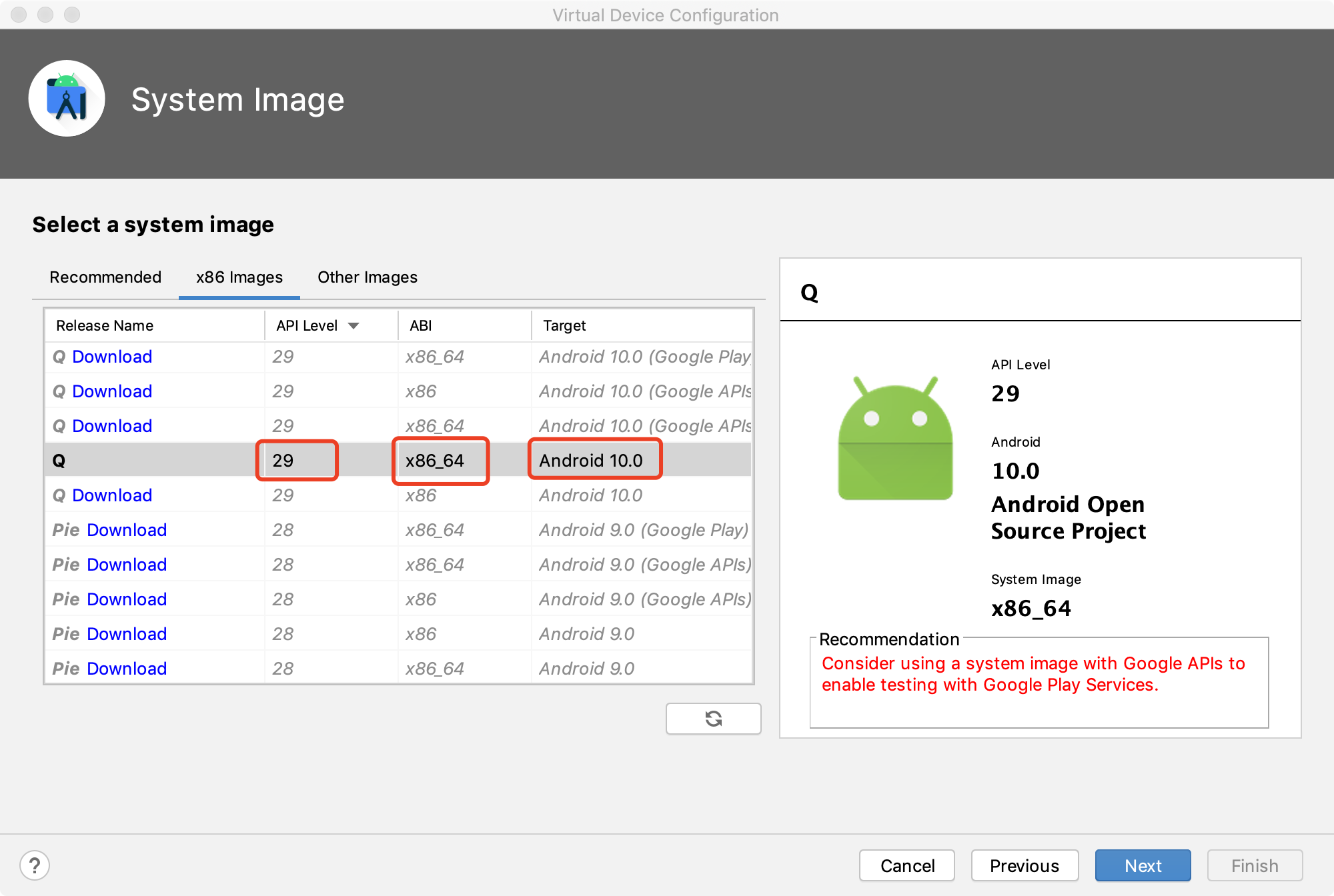The image size is (1334, 896).
Task: Select the x86 Images tab
Action: [x=239, y=277]
